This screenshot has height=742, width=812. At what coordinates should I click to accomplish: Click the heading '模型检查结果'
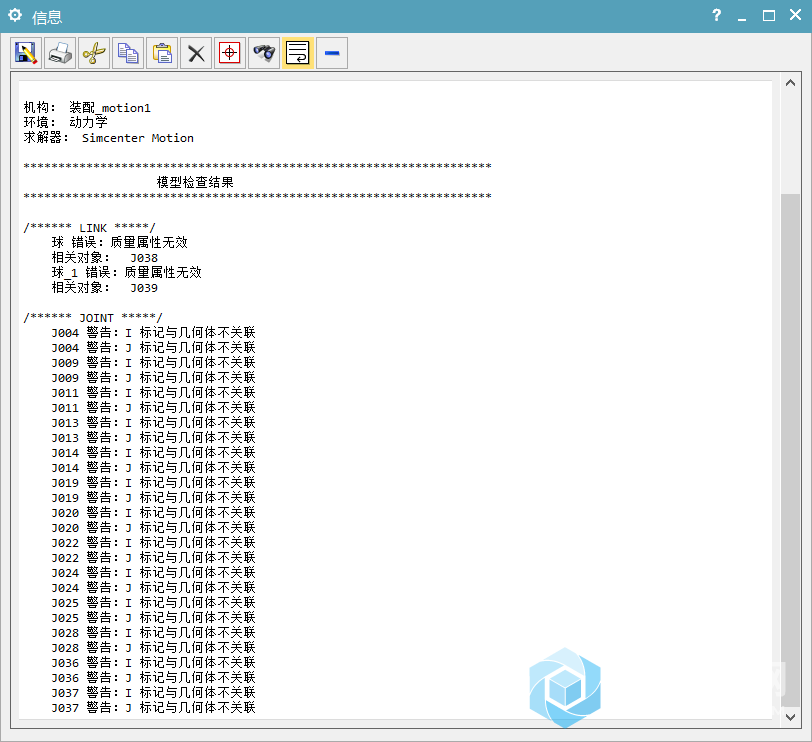click(195, 182)
